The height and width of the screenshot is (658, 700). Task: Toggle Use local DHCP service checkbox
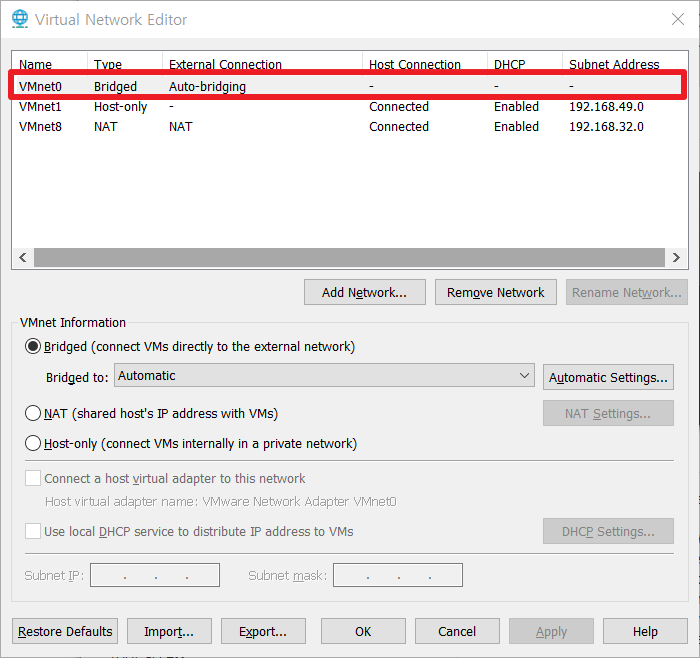[x=33, y=531]
